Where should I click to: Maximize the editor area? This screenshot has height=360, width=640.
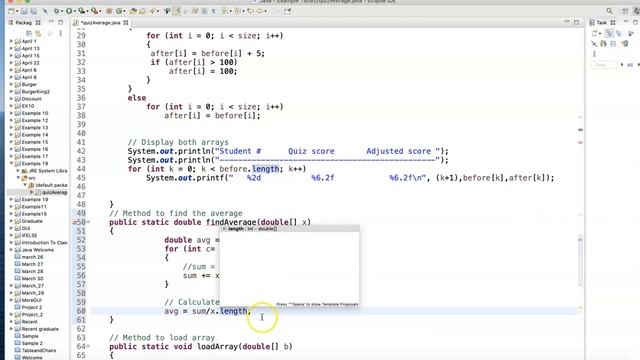(576, 22)
